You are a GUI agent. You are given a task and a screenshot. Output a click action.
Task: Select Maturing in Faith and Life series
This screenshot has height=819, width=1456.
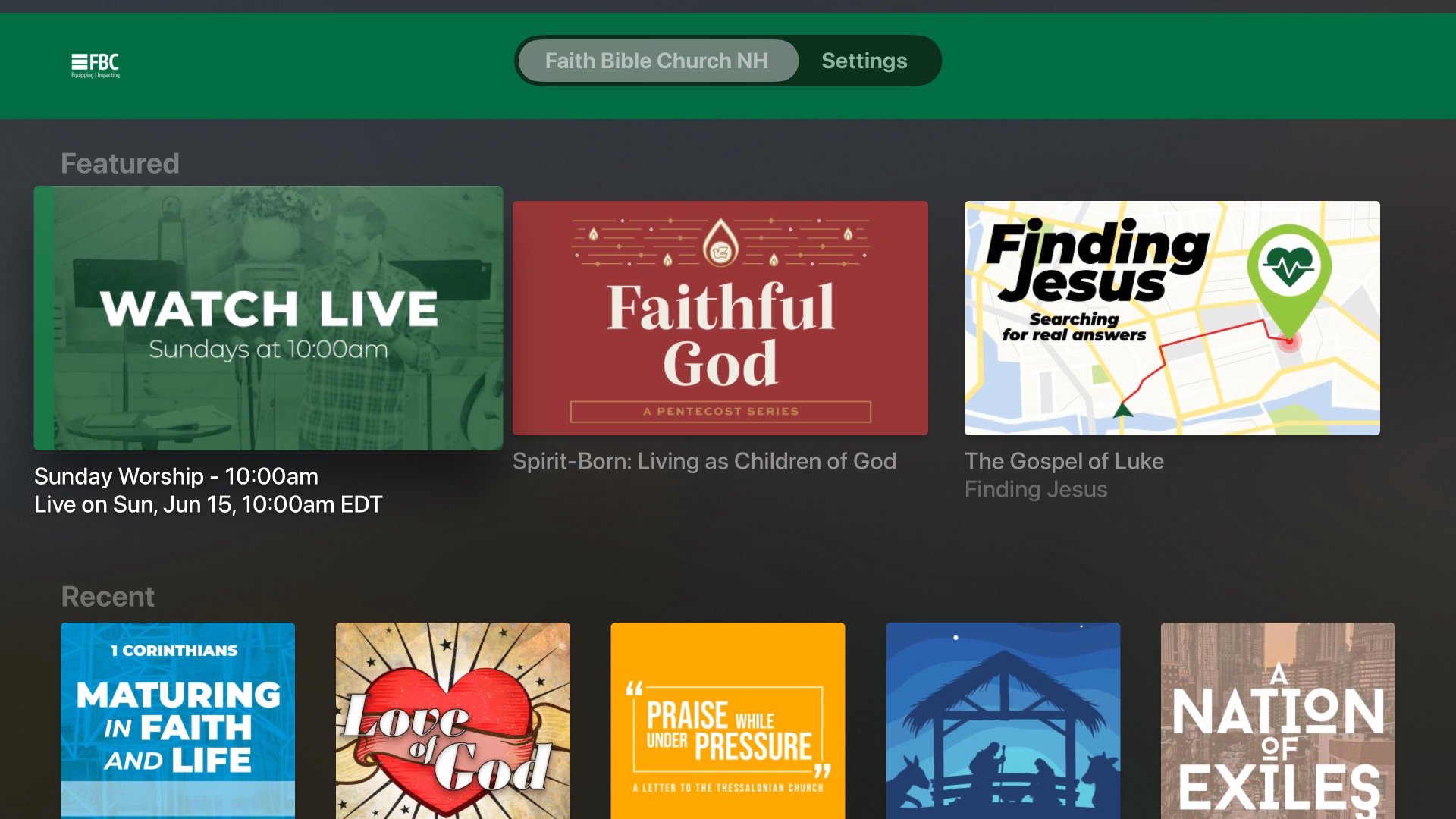(x=177, y=720)
